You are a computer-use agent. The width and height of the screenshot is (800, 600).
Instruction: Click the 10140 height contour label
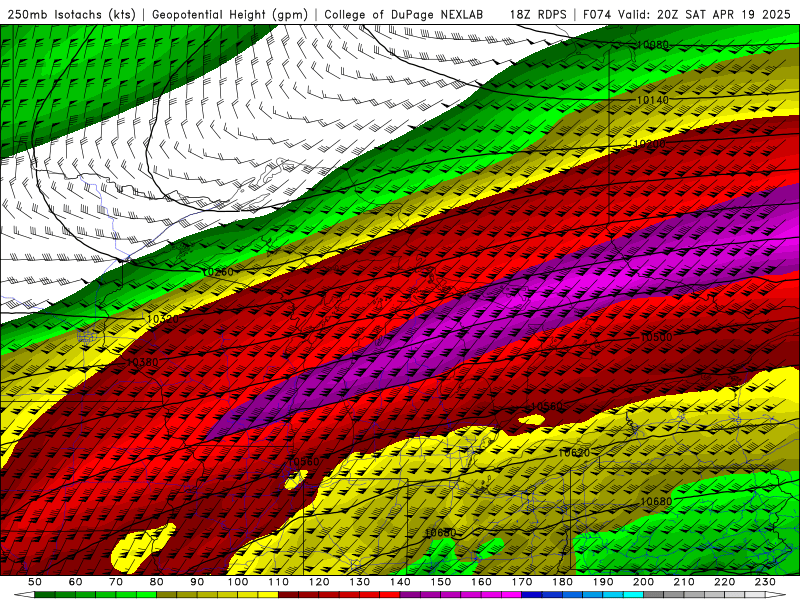point(653,100)
